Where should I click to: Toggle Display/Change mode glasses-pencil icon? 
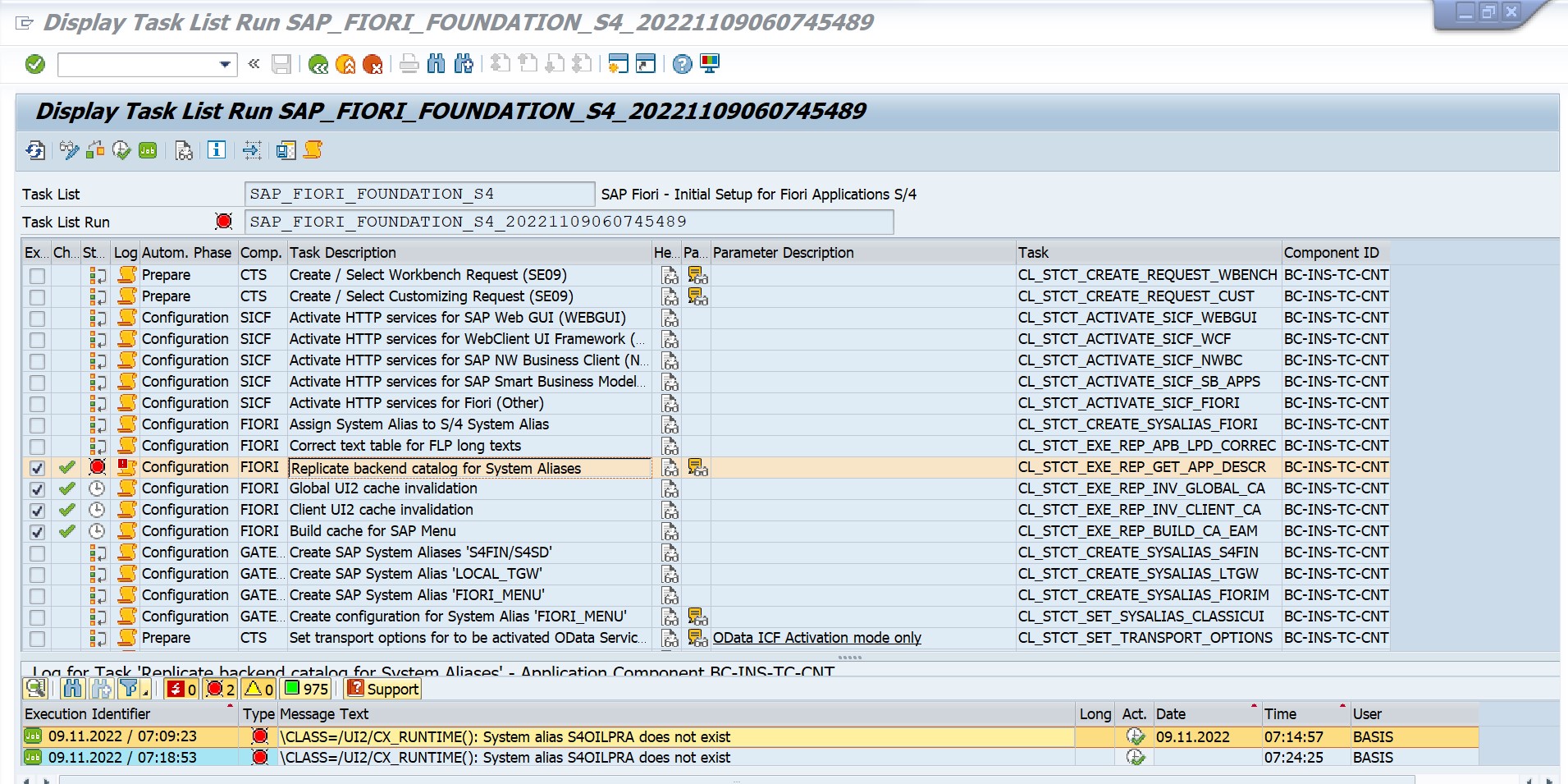(69, 149)
